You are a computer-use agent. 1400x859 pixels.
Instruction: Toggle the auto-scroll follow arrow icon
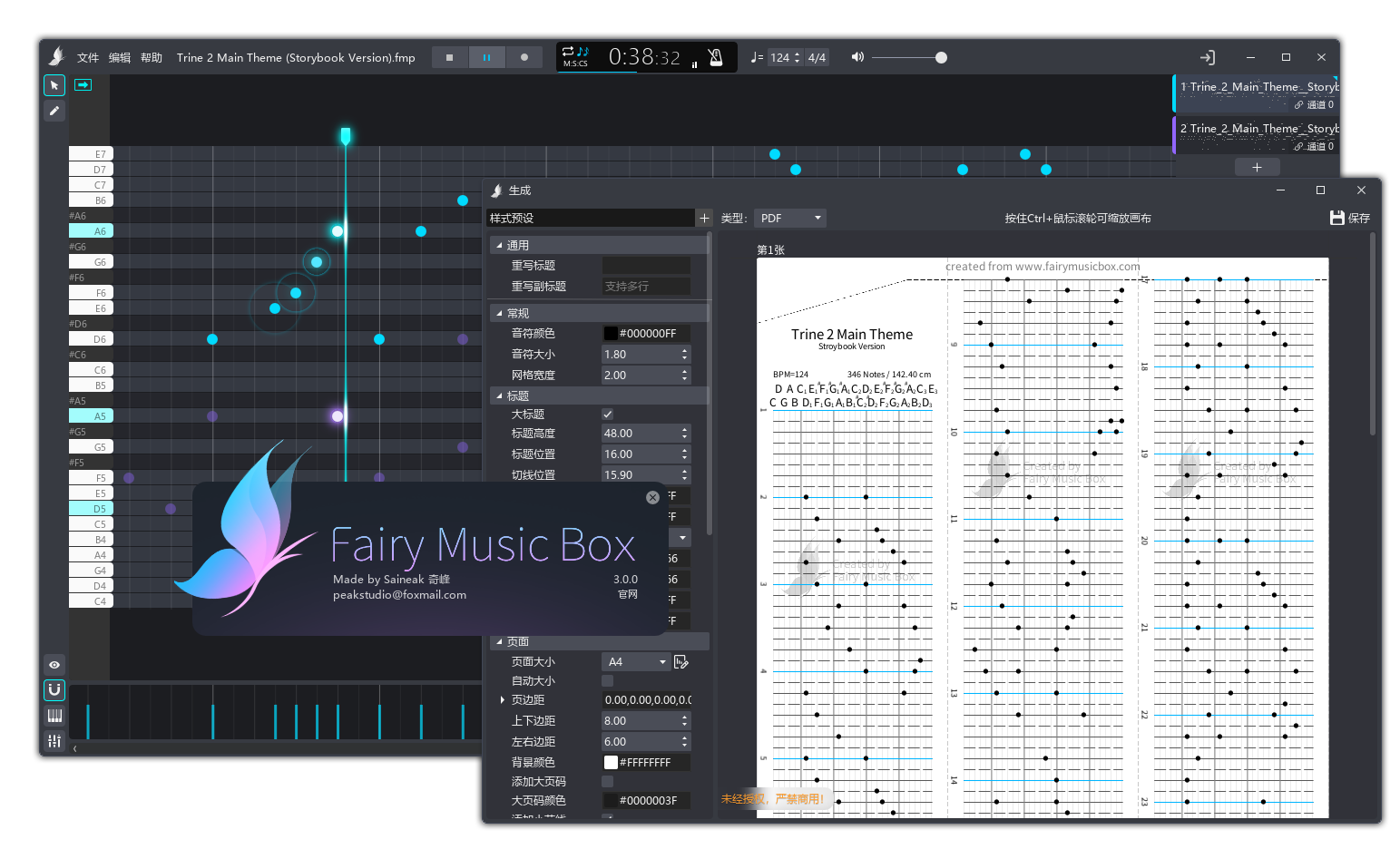83,84
